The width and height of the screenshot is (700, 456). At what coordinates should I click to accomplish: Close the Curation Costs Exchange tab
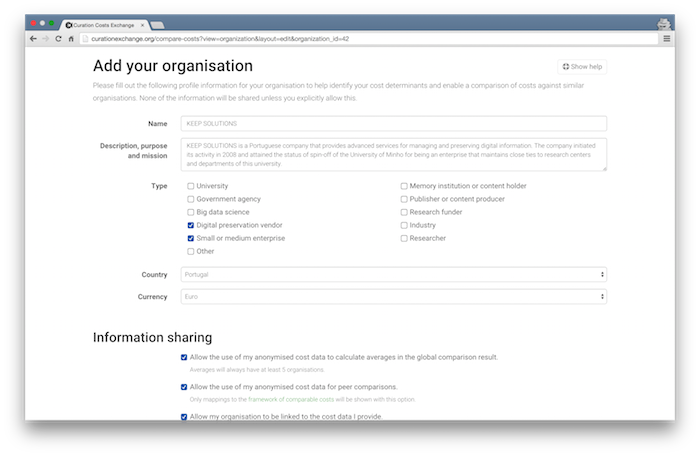coord(142,25)
